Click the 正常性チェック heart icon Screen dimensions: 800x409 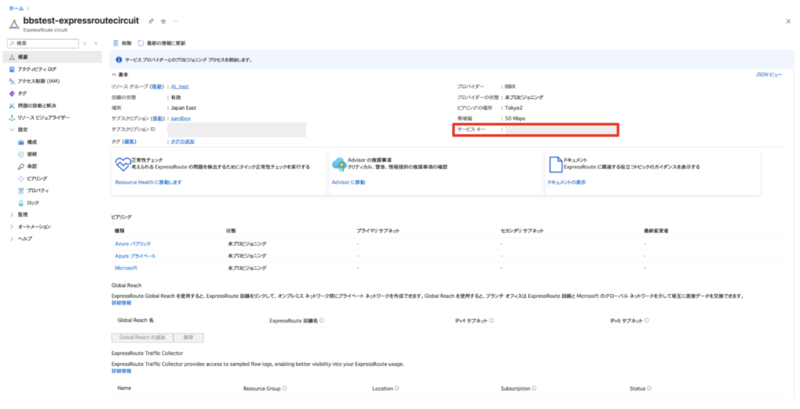pyautogui.click(x=122, y=164)
